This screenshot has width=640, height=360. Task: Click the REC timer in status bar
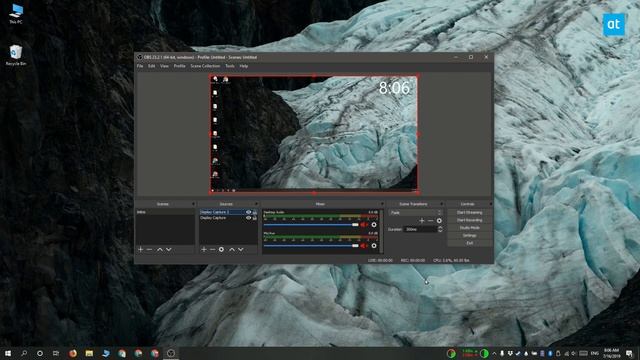click(x=413, y=260)
